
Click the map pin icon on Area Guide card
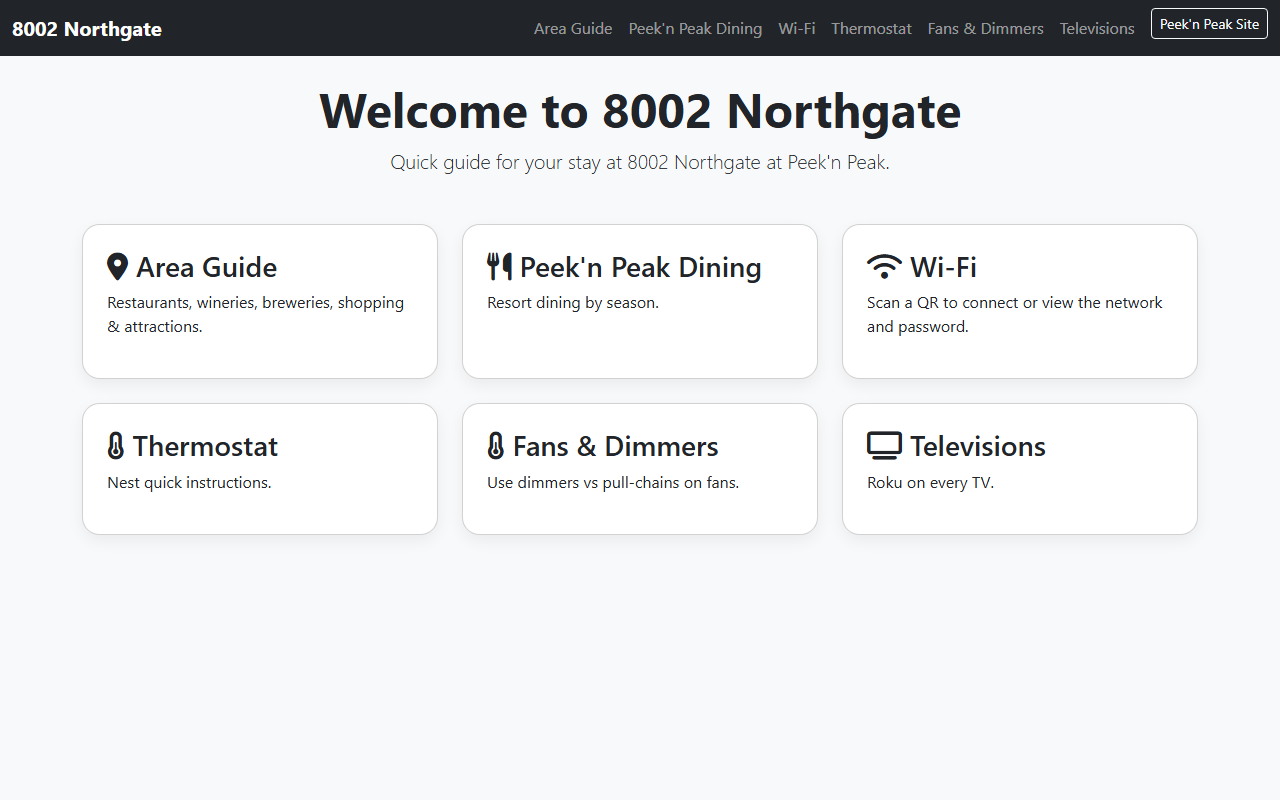[x=117, y=267]
